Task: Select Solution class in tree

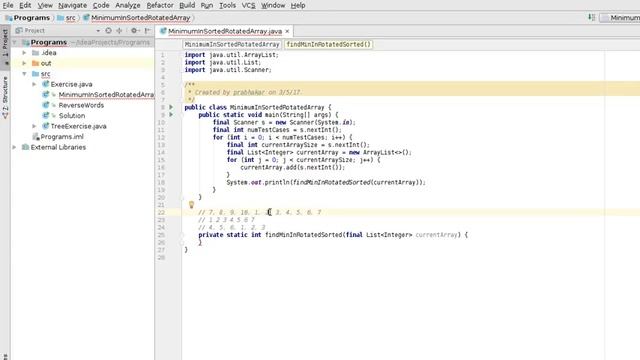Action: coord(71,116)
